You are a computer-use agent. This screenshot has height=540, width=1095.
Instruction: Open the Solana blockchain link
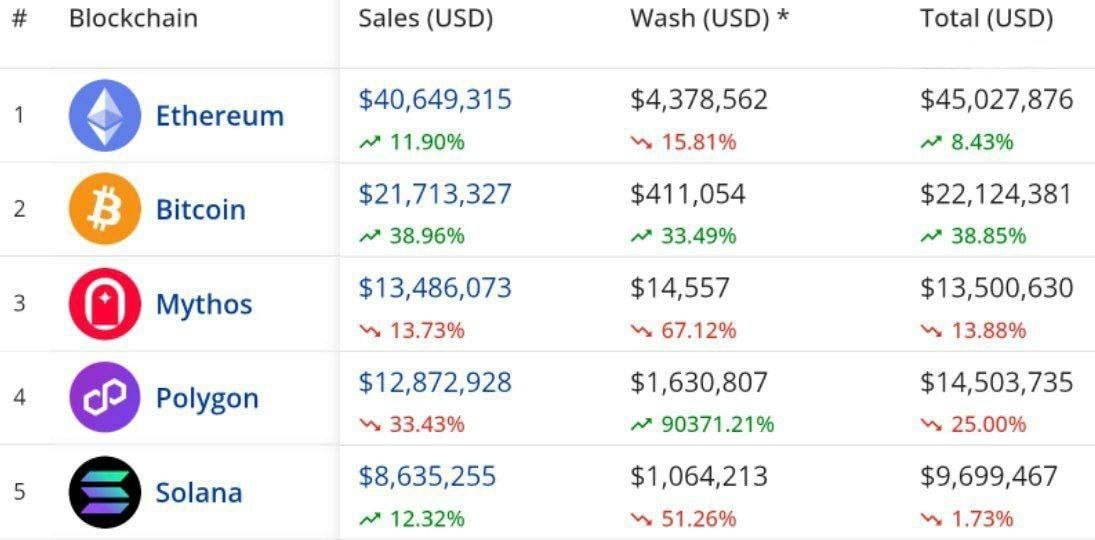[x=199, y=492]
